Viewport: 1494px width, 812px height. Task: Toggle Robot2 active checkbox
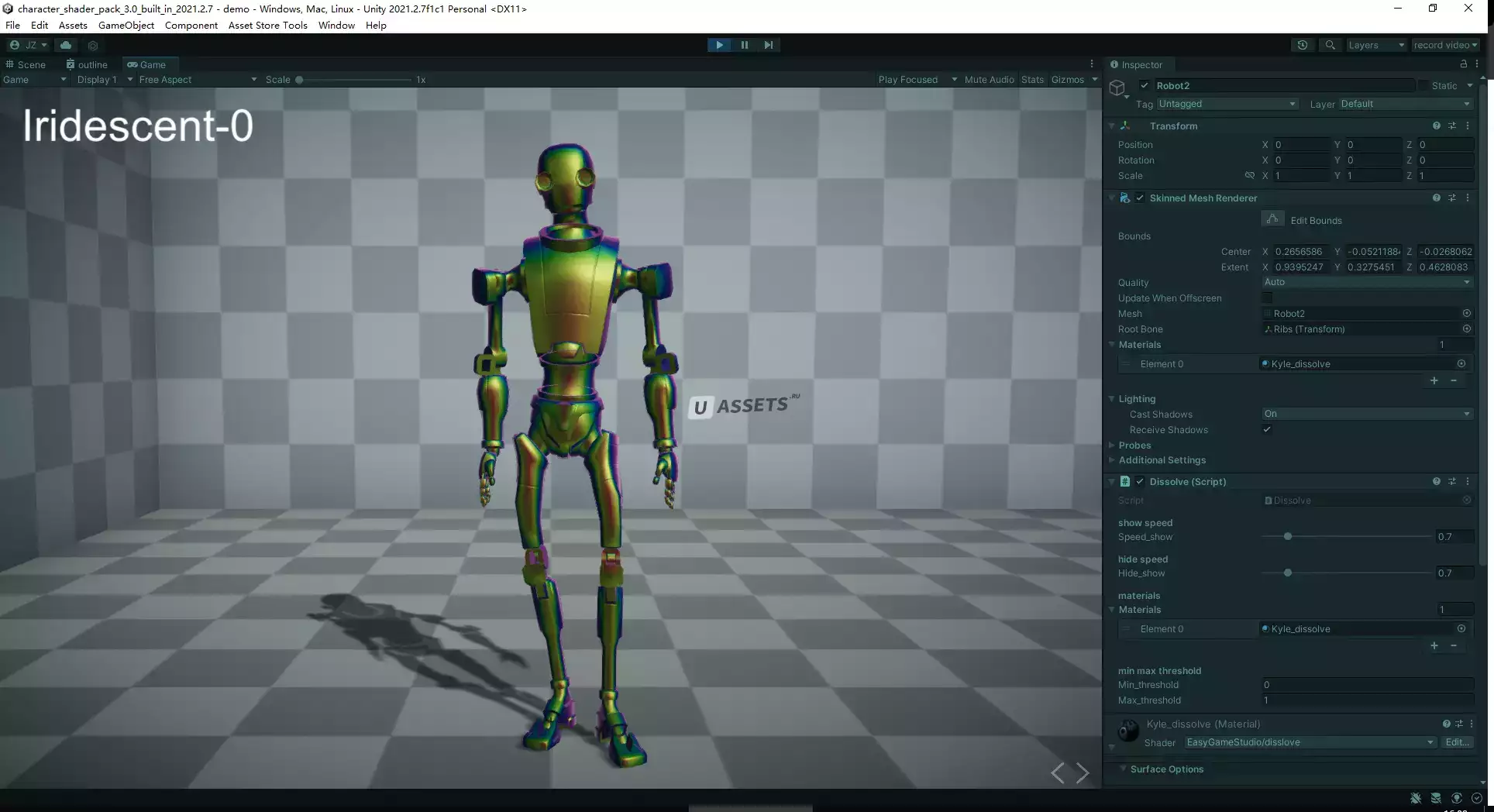(1145, 86)
